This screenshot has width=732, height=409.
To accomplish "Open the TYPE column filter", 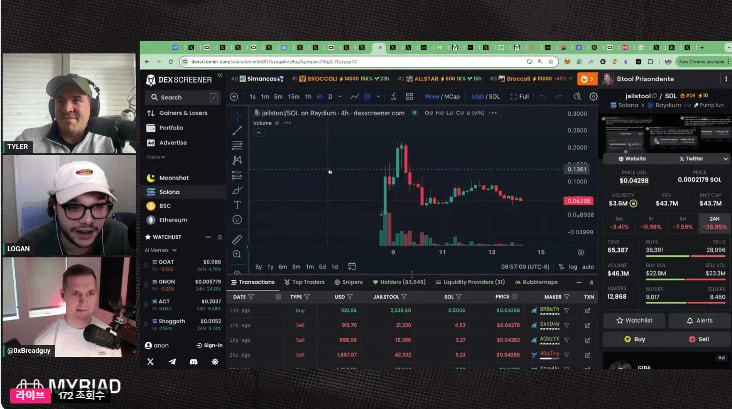I will [x=307, y=297].
